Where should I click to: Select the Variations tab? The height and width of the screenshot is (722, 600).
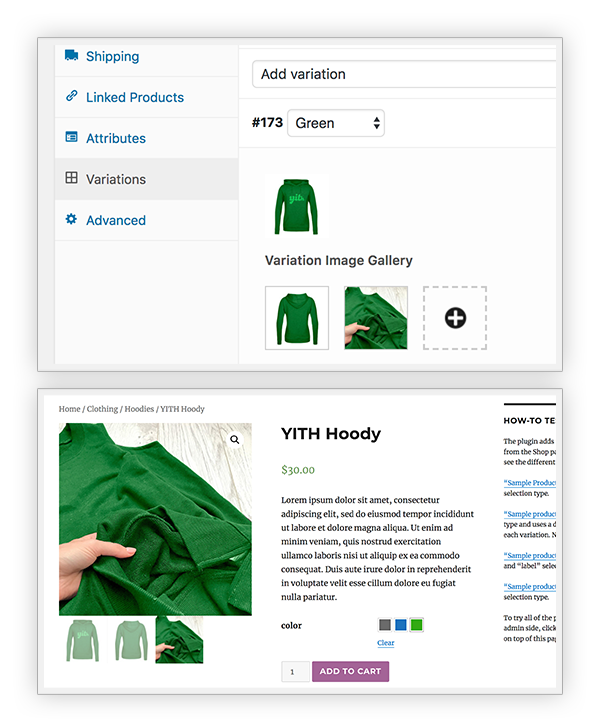coord(146,179)
